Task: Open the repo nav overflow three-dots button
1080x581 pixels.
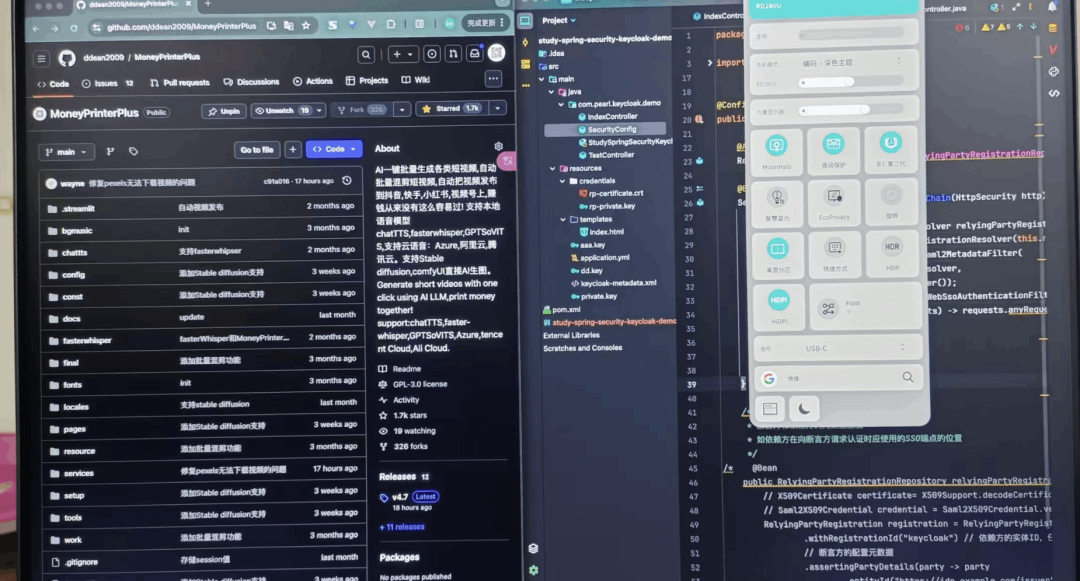Action: (x=493, y=79)
